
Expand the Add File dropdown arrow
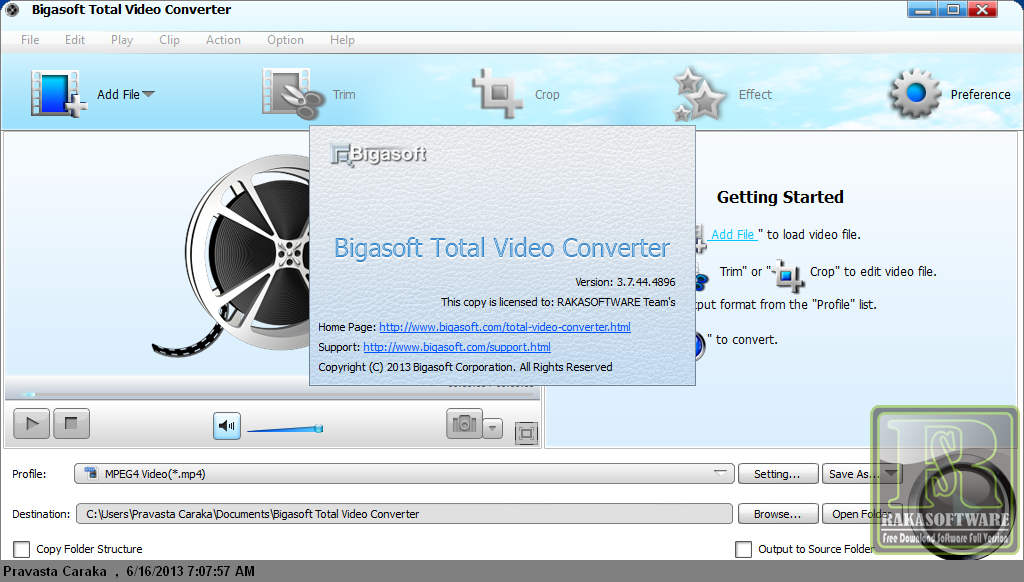(149, 94)
